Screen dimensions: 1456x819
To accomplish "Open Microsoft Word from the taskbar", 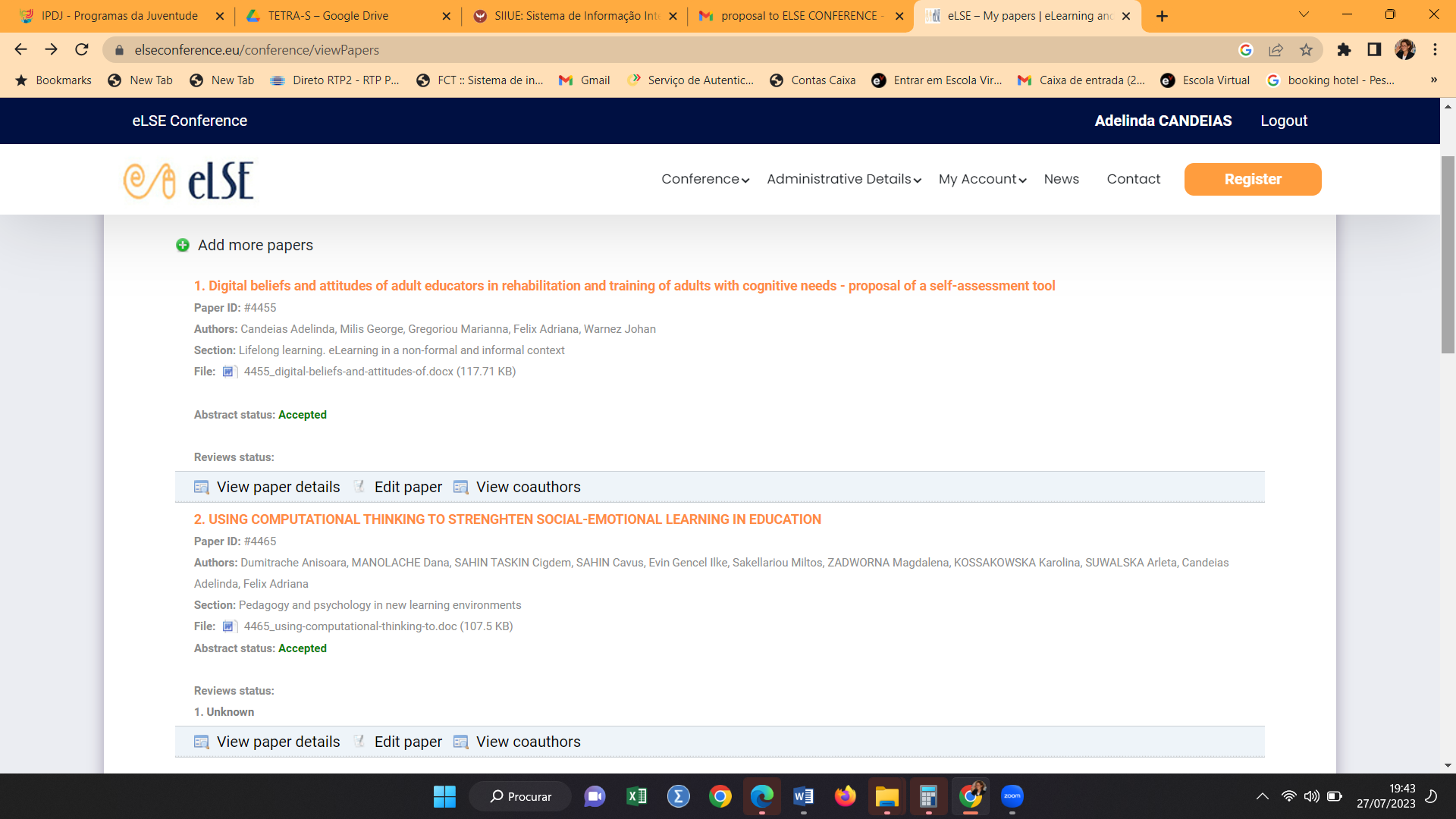I will [804, 796].
